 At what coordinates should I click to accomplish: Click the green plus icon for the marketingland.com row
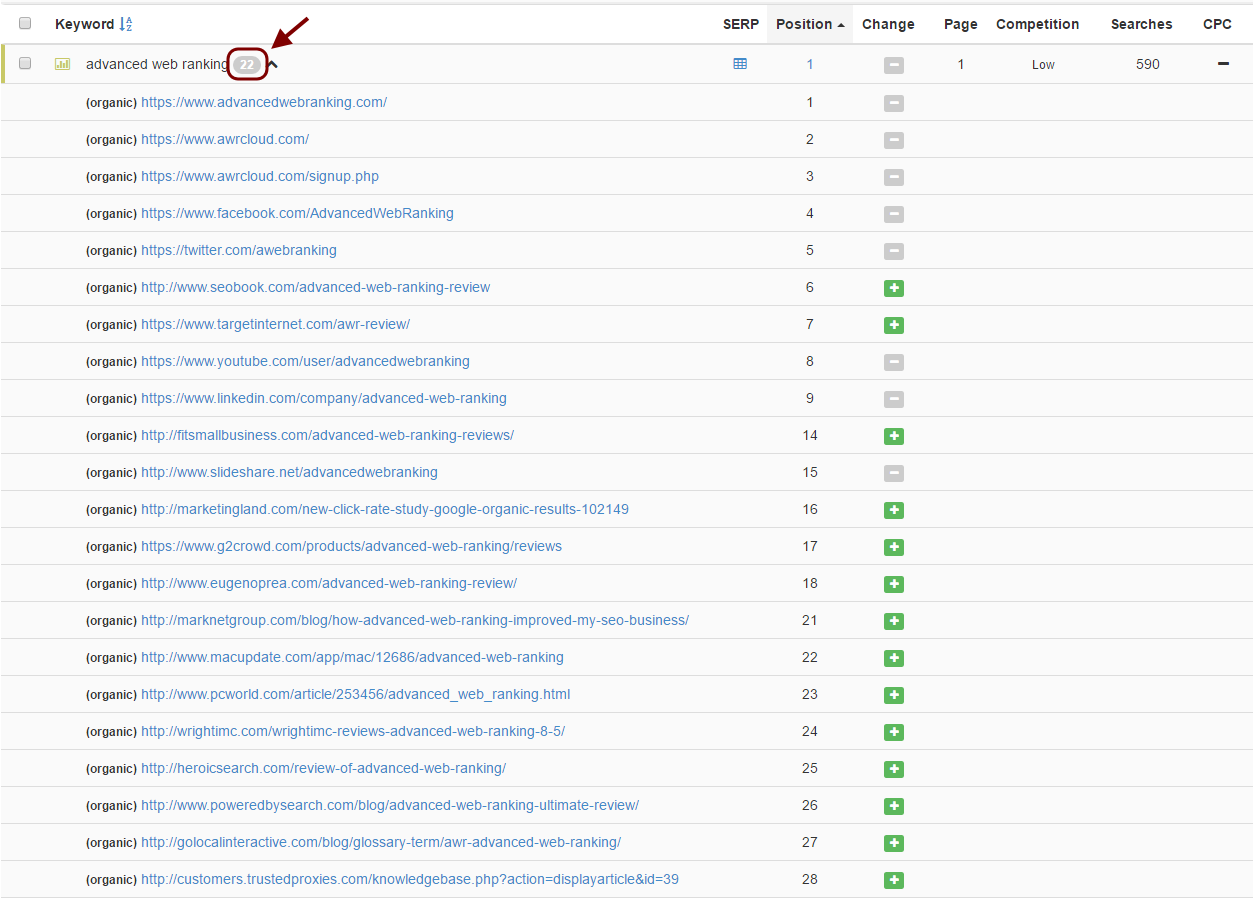[894, 510]
